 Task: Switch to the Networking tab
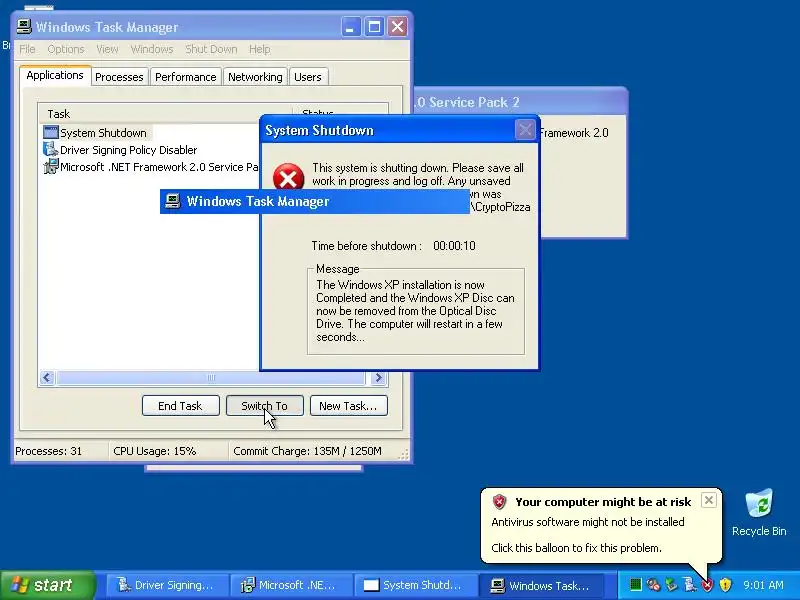click(x=255, y=77)
